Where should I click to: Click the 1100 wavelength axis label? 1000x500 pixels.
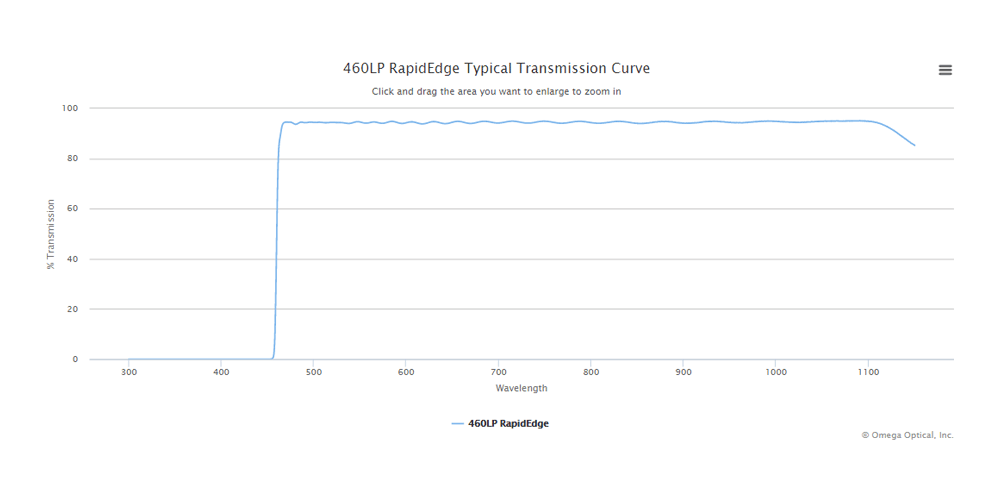tap(867, 371)
